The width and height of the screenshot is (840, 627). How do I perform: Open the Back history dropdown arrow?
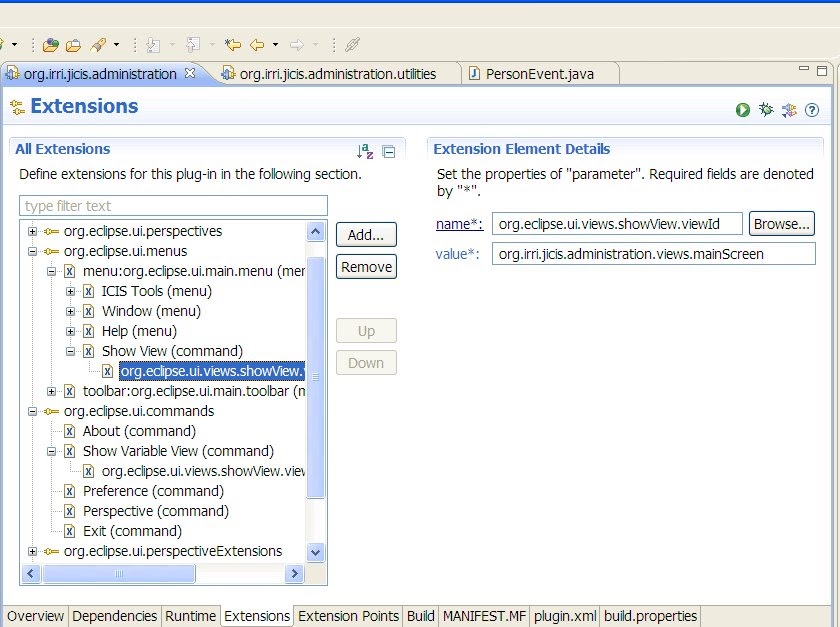(x=275, y=45)
